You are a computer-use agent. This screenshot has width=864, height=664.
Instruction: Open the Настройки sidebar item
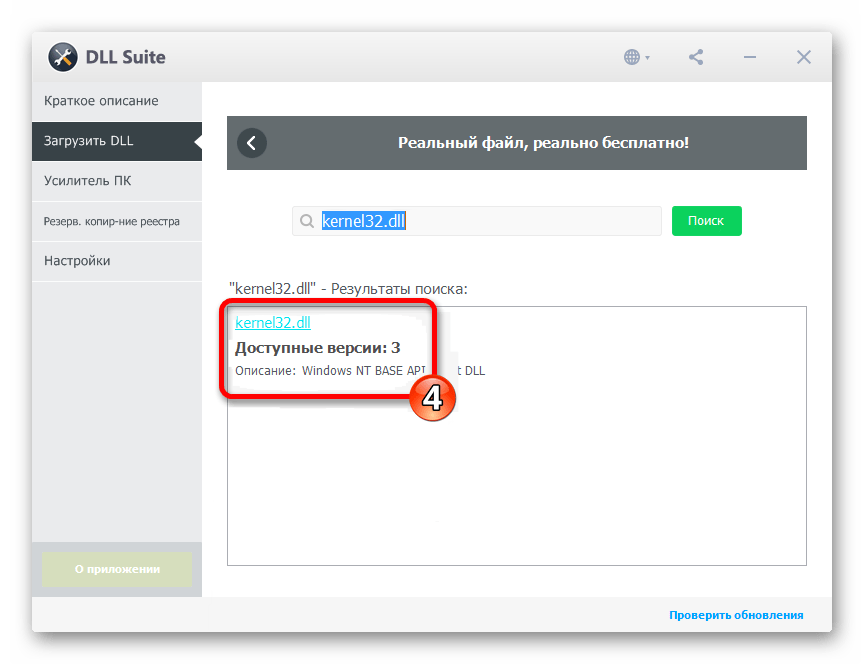pyautogui.click(x=77, y=261)
